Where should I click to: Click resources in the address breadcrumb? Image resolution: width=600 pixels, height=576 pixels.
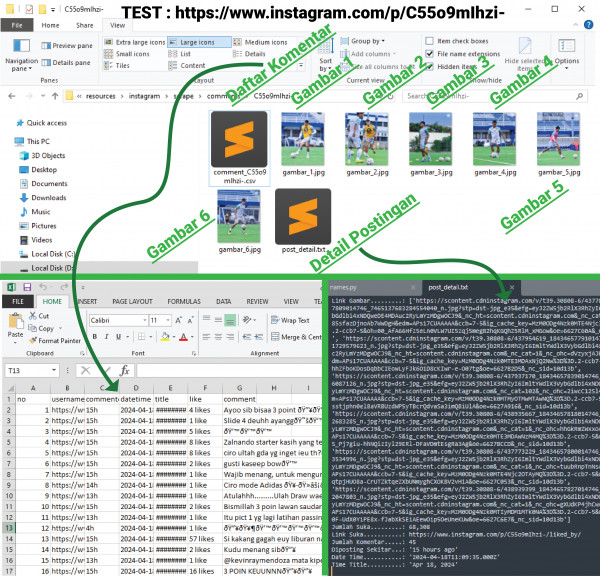pyautogui.click(x=101, y=96)
